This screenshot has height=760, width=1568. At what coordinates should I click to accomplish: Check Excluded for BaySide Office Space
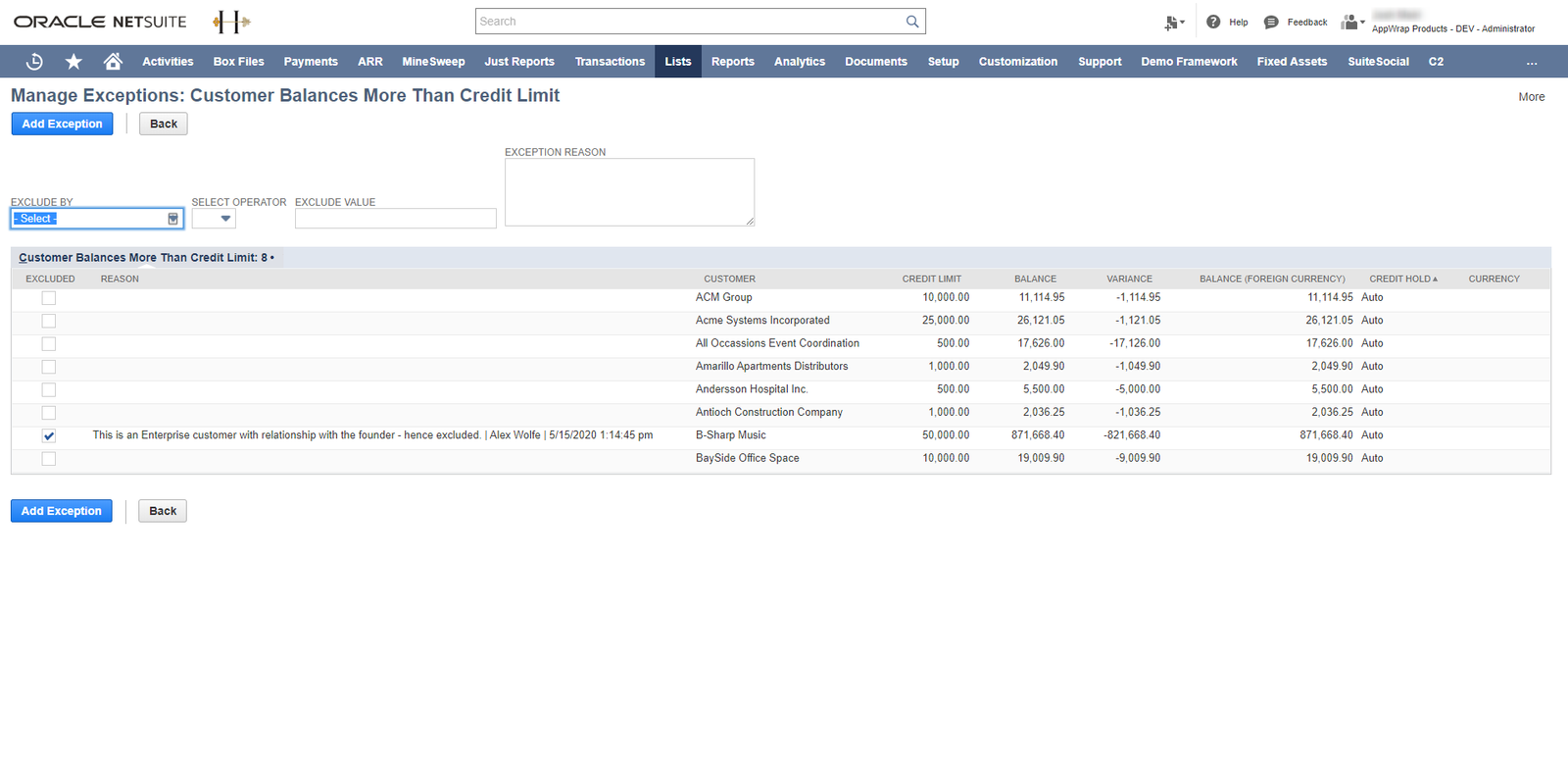pos(49,459)
